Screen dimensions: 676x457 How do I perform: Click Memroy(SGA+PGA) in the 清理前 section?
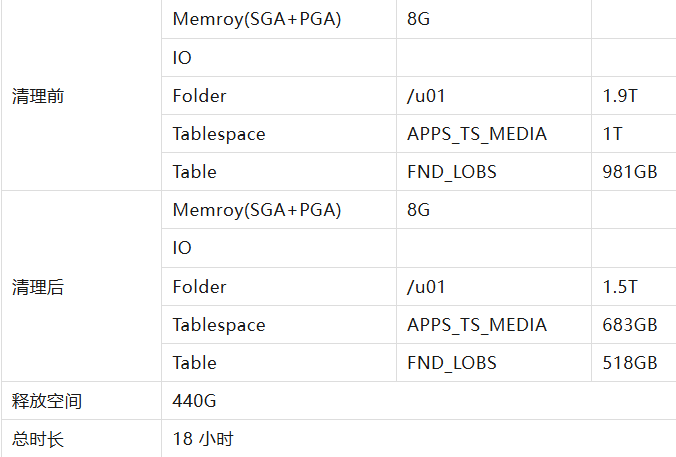(x=257, y=19)
